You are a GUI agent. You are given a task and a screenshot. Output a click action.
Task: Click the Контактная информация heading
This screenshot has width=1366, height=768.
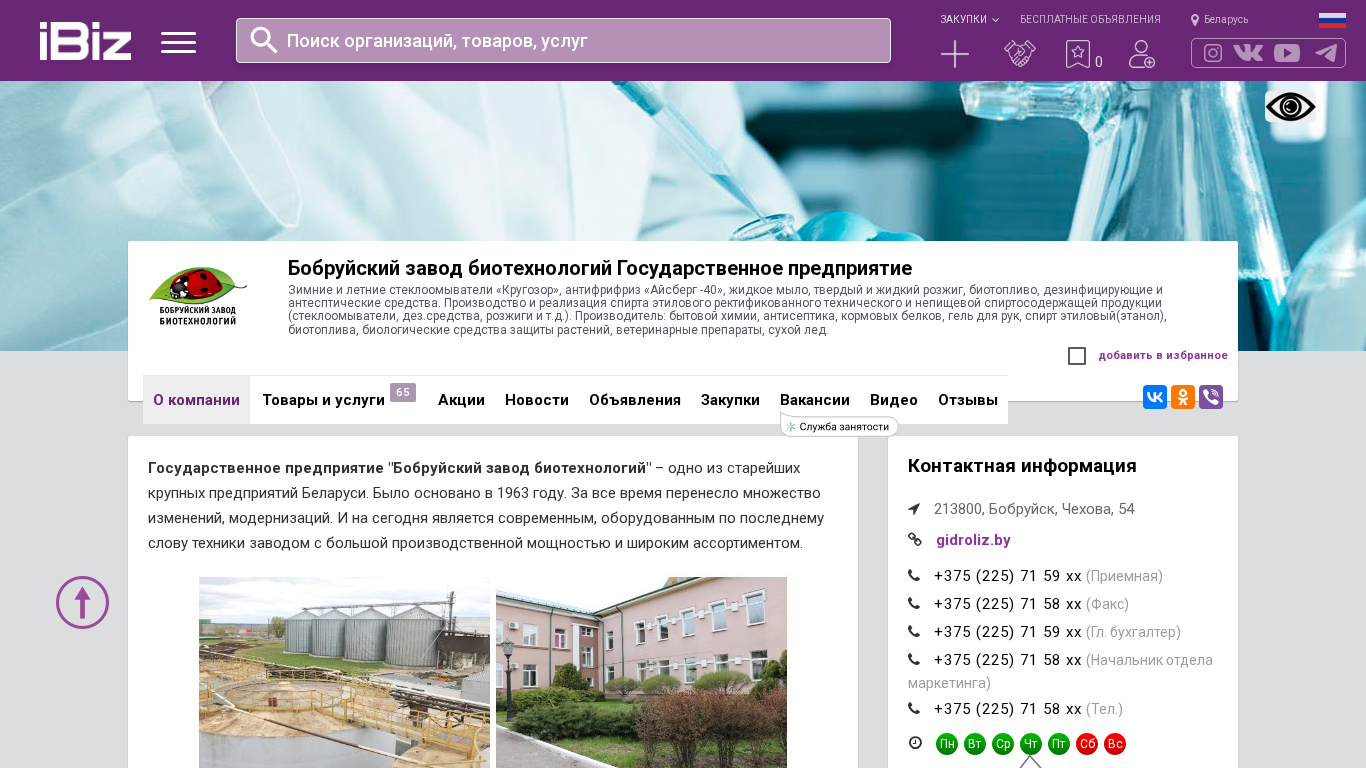1022,466
